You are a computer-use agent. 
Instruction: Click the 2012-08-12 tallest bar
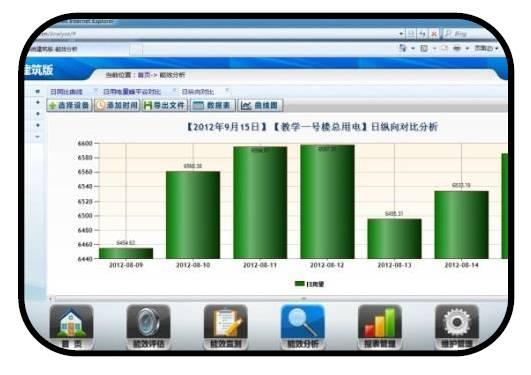point(327,202)
